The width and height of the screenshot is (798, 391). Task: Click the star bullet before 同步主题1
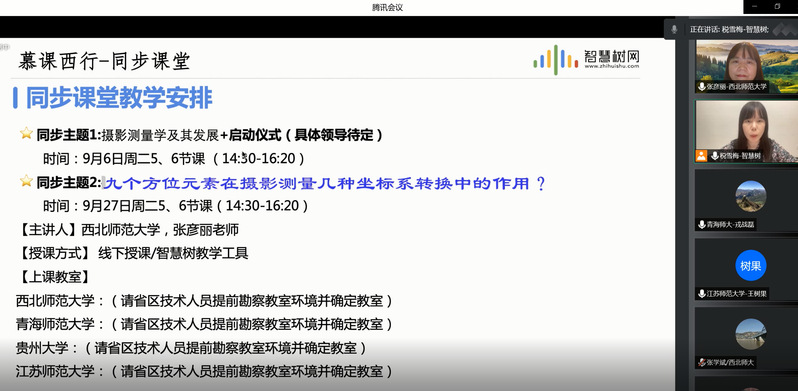[26, 133]
